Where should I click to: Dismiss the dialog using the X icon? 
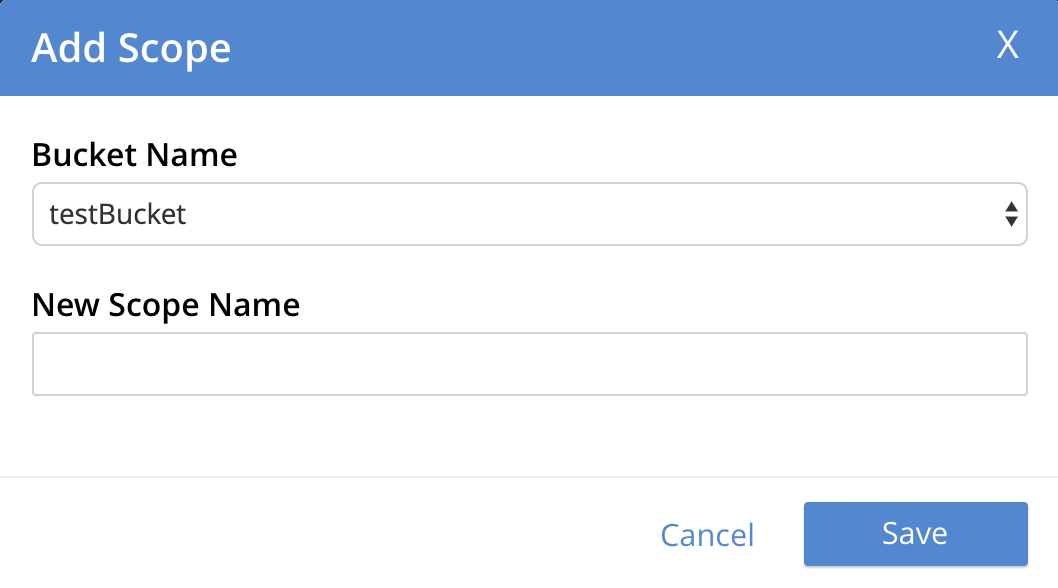pos(1007,46)
